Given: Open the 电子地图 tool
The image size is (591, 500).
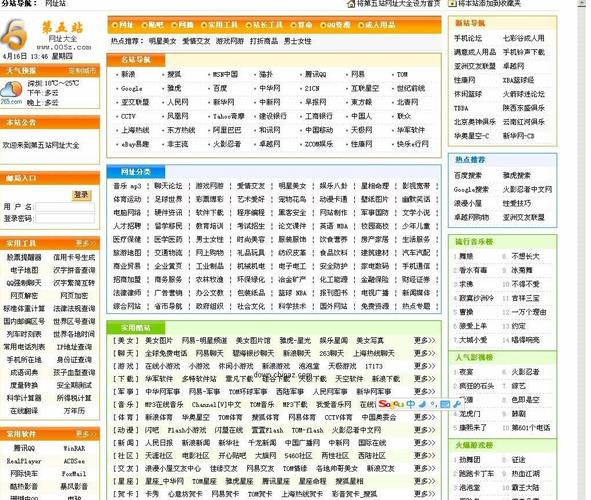Looking at the screenshot, I should point(24,270).
